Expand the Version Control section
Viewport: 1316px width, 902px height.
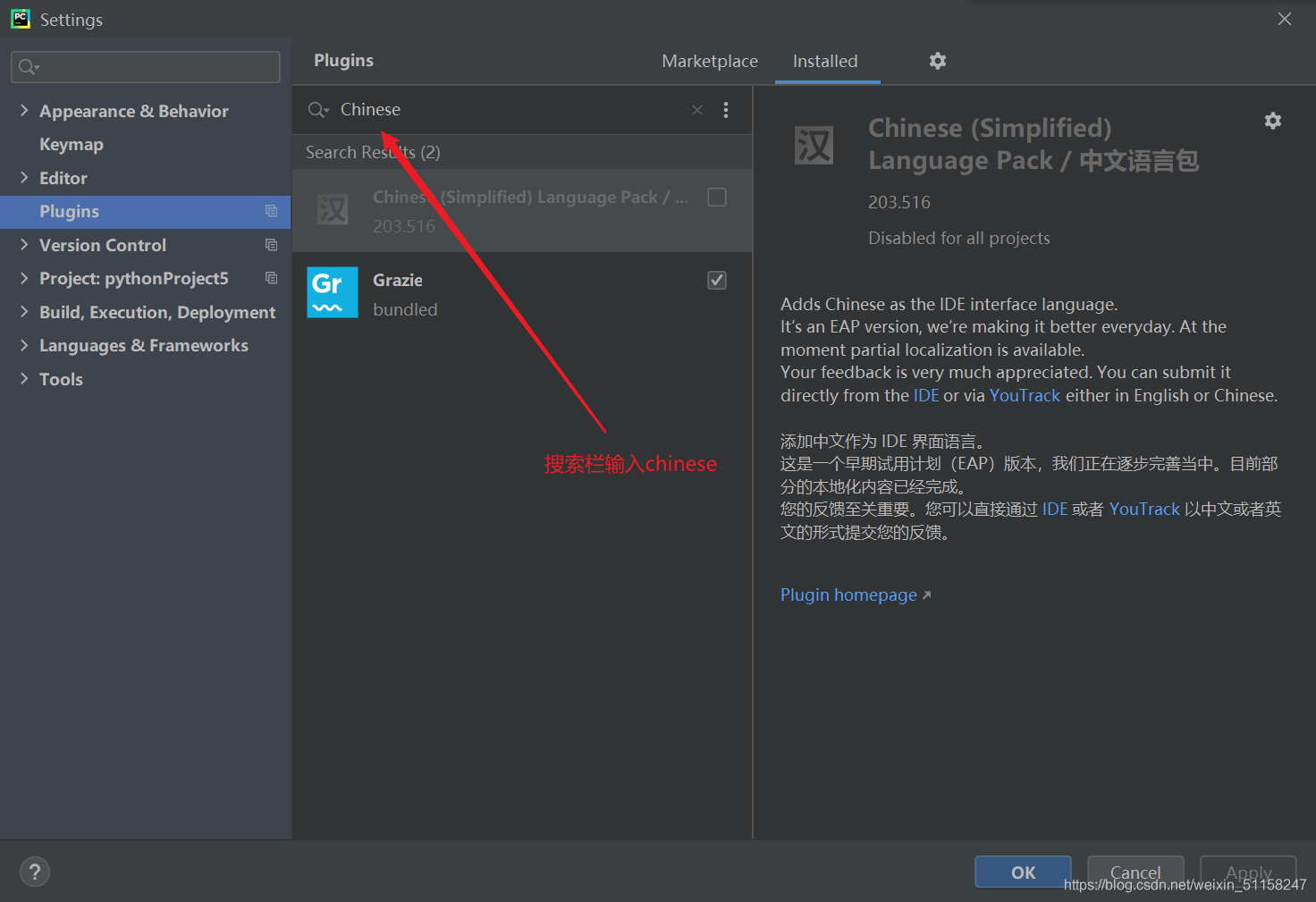pos(24,244)
